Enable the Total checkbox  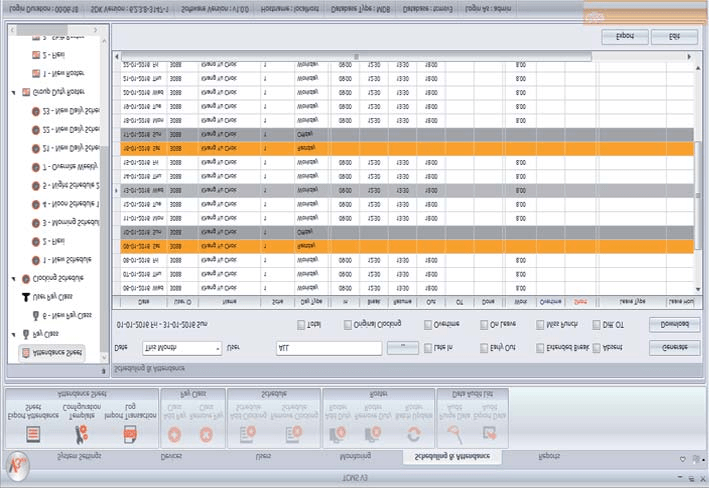click(x=301, y=324)
